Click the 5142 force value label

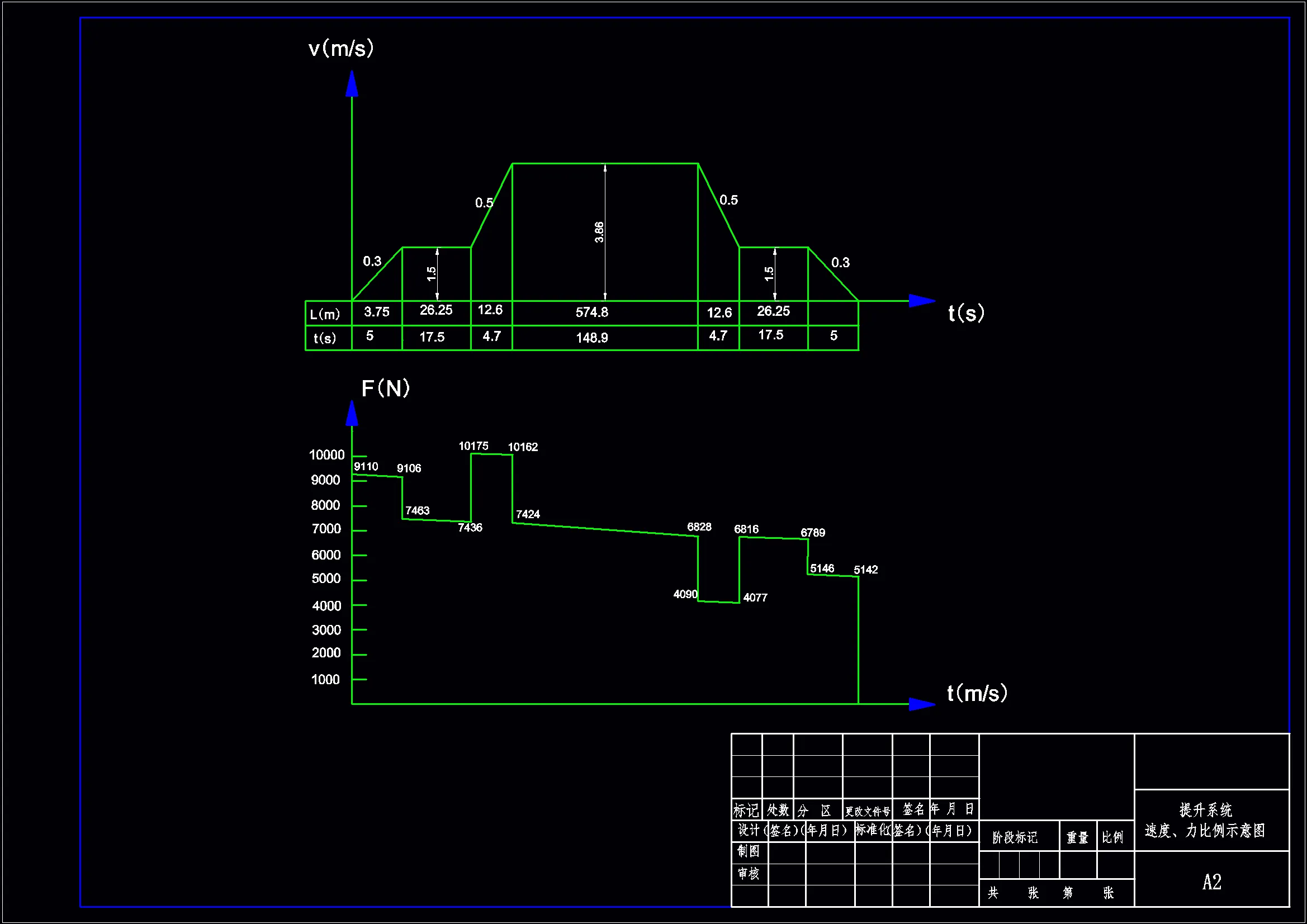point(865,569)
